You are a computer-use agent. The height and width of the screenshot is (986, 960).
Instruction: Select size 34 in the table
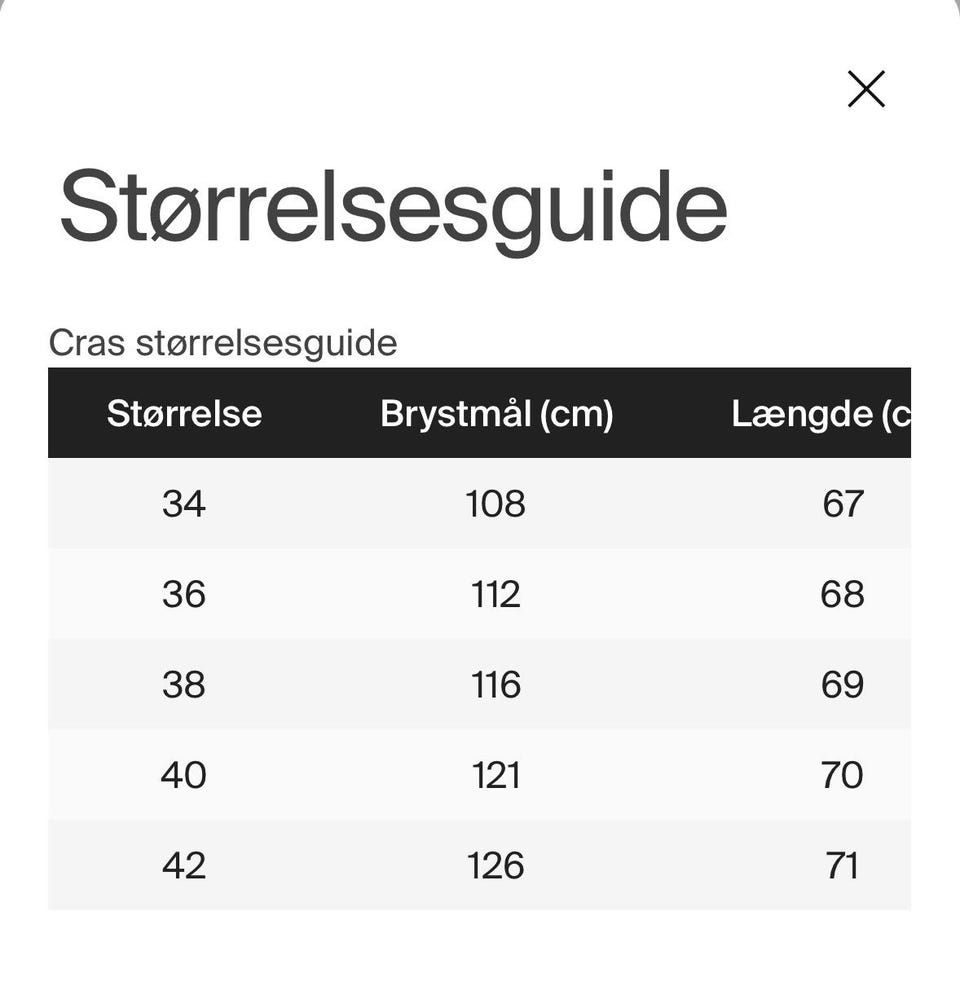click(x=184, y=504)
